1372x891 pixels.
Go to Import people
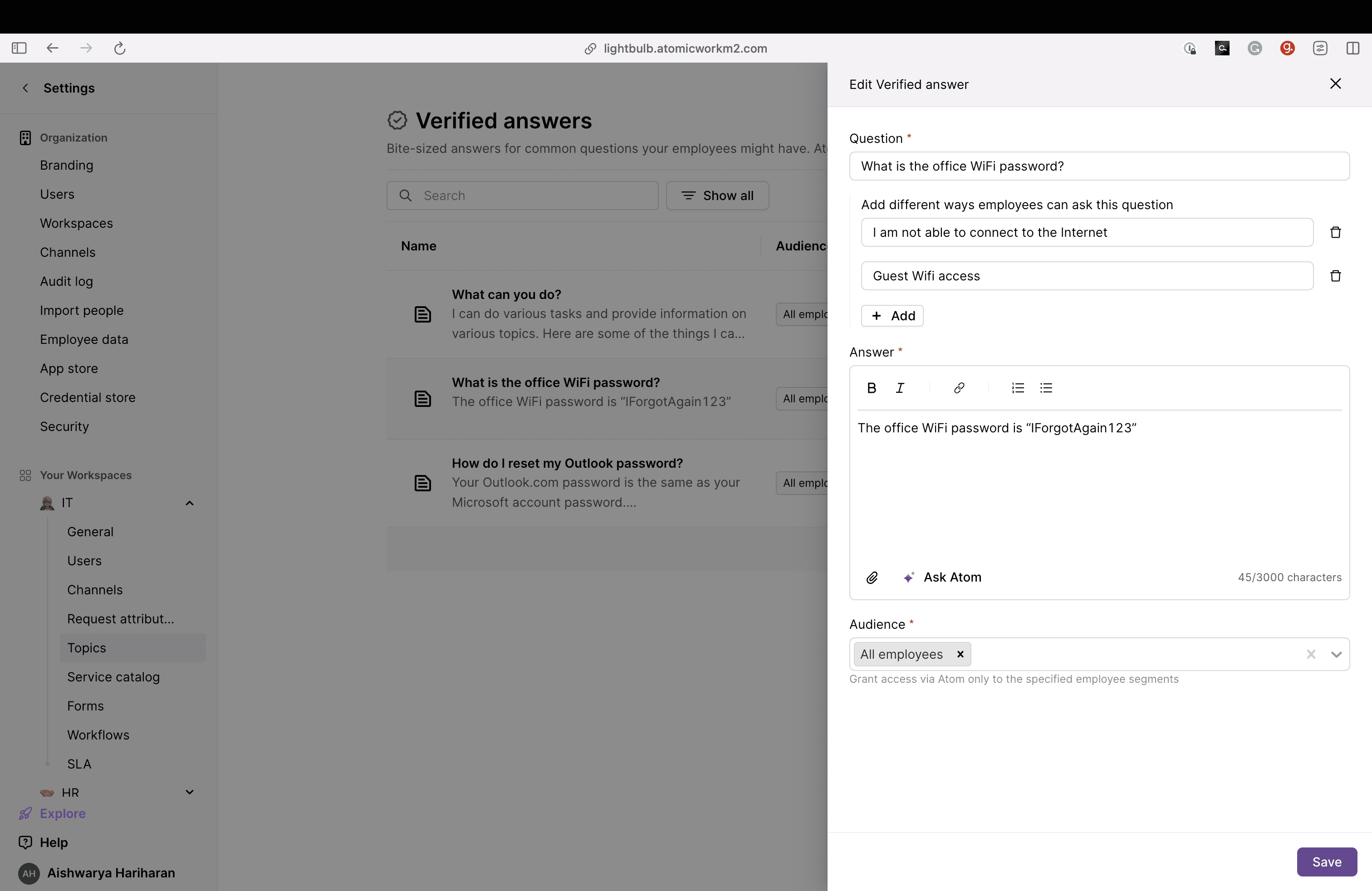82,311
